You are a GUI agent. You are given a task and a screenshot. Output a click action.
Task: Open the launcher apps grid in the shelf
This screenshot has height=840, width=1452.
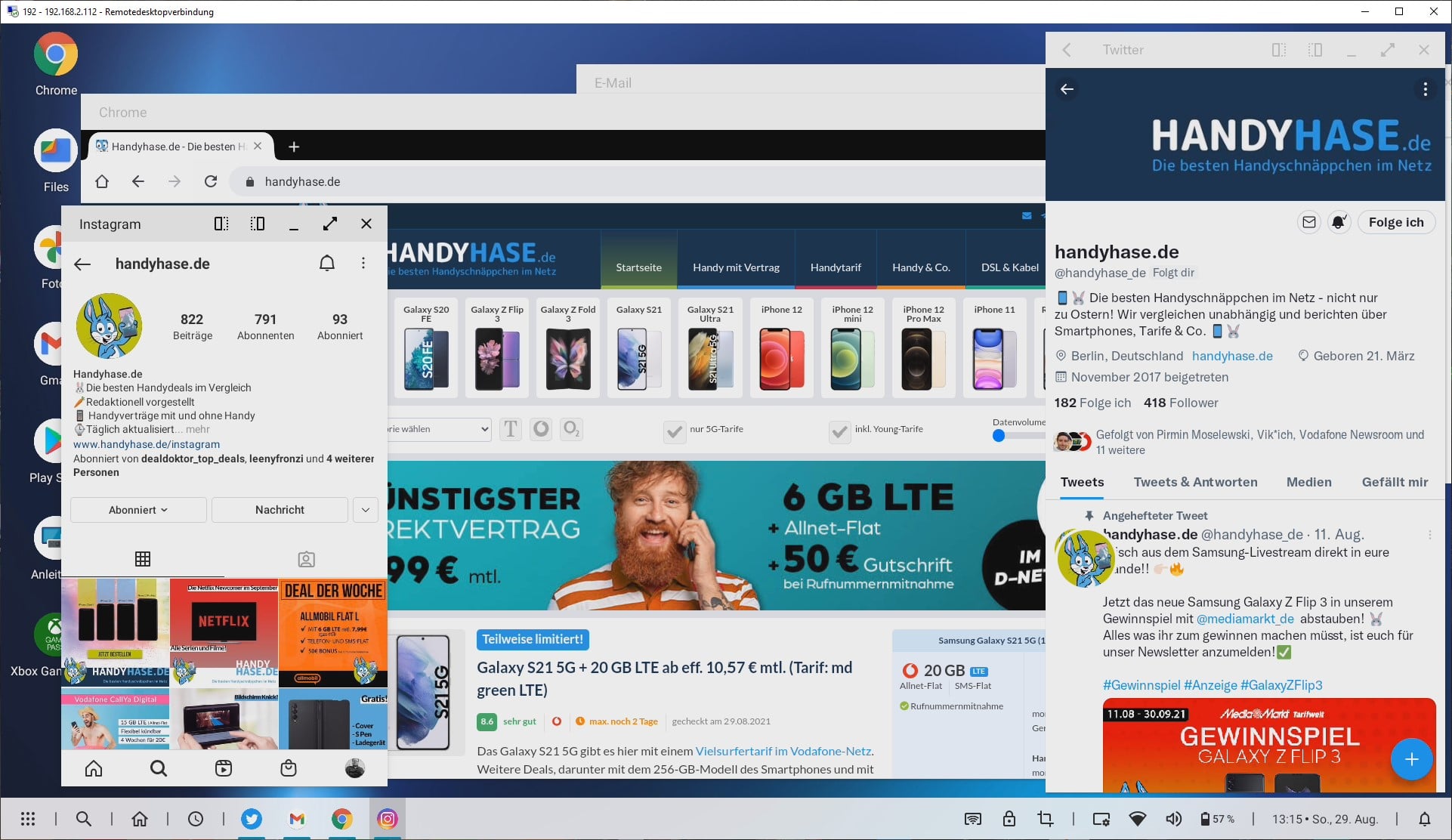[x=28, y=819]
